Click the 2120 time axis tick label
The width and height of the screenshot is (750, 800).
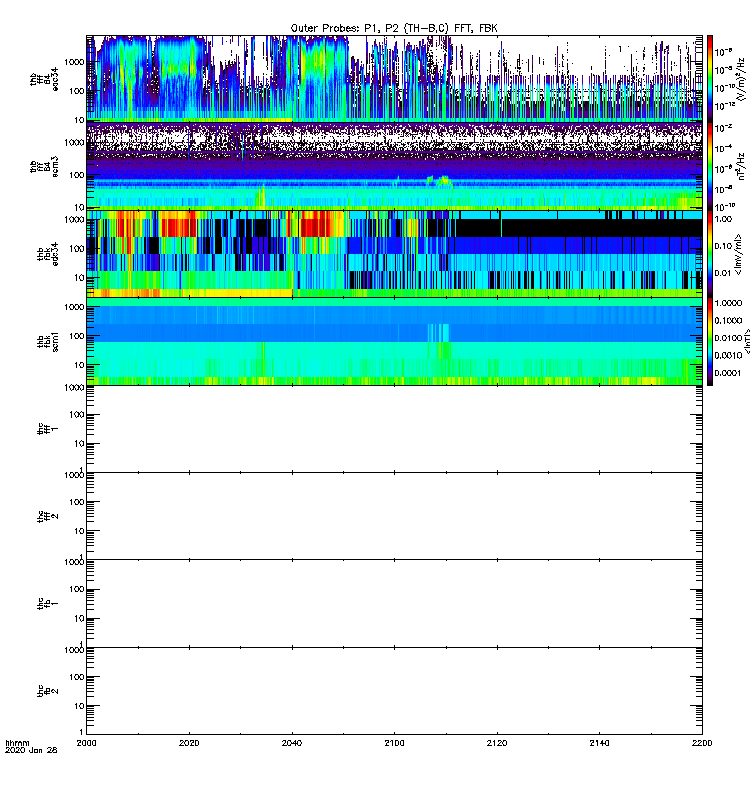(x=497, y=743)
